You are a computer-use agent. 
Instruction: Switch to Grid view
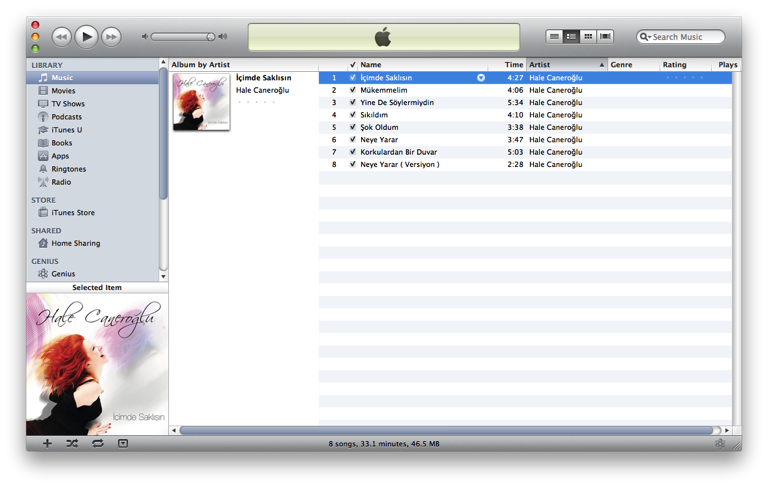pyautogui.click(x=588, y=37)
